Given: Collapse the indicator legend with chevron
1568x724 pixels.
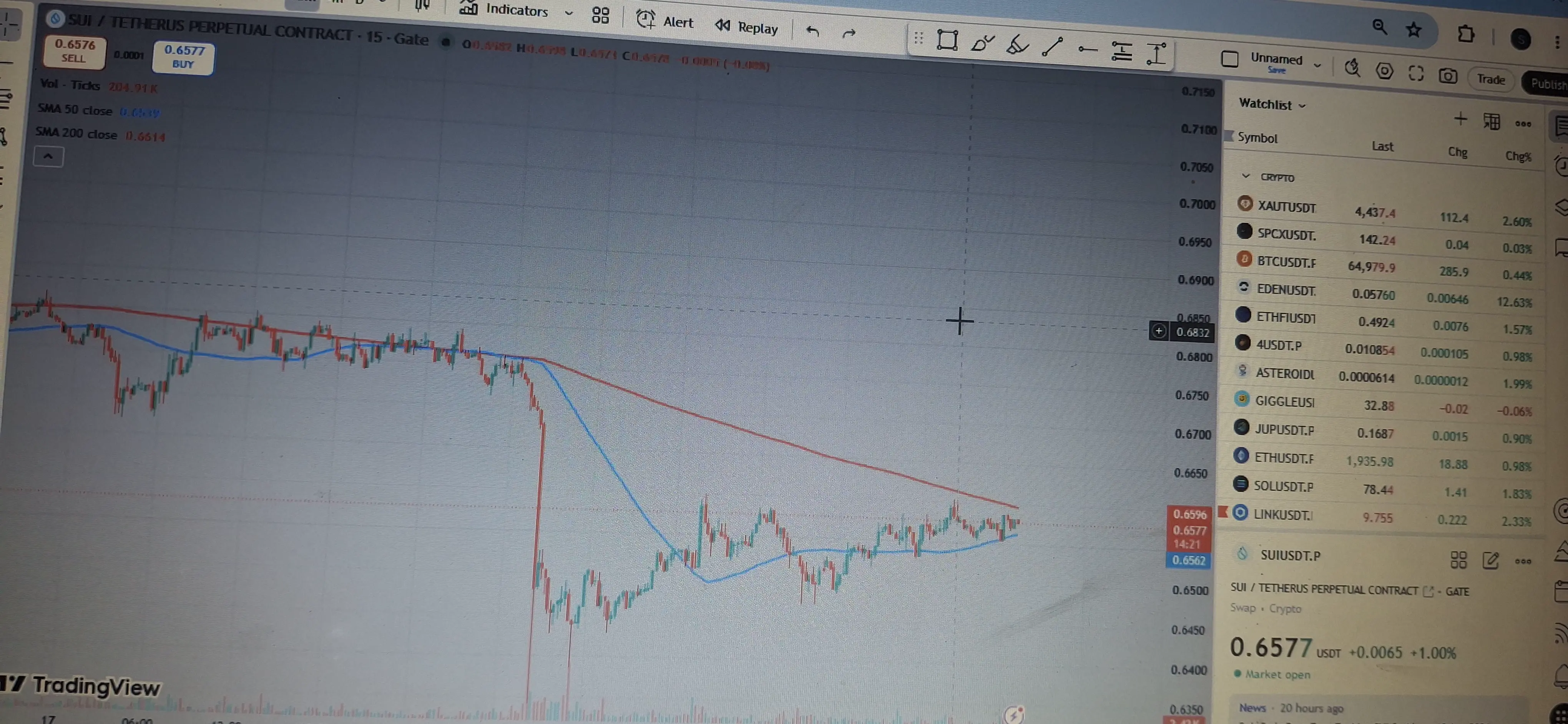Looking at the screenshot, I should point(48,156).
